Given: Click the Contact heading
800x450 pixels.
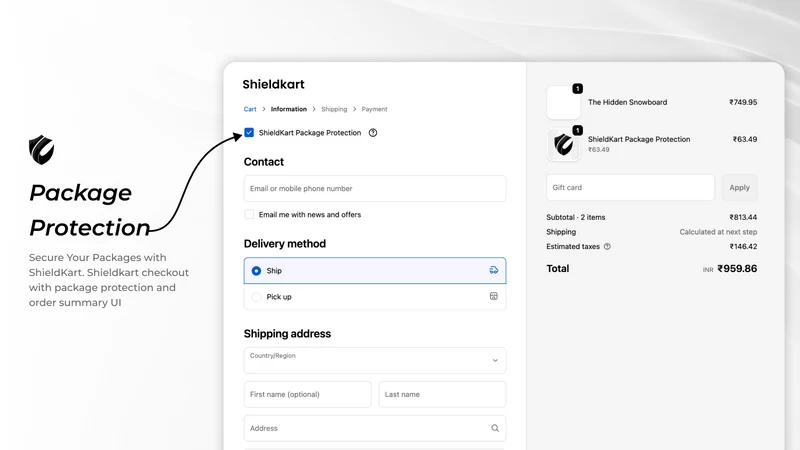Looking at the screenshot, I should pyautogui.click(x=264, y=162).
